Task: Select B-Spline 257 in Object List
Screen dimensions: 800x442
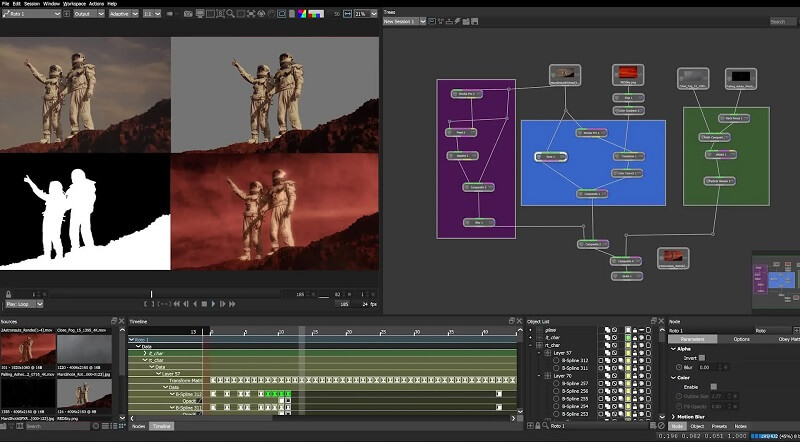Action: pyautogui.click(x=574, y=383)
